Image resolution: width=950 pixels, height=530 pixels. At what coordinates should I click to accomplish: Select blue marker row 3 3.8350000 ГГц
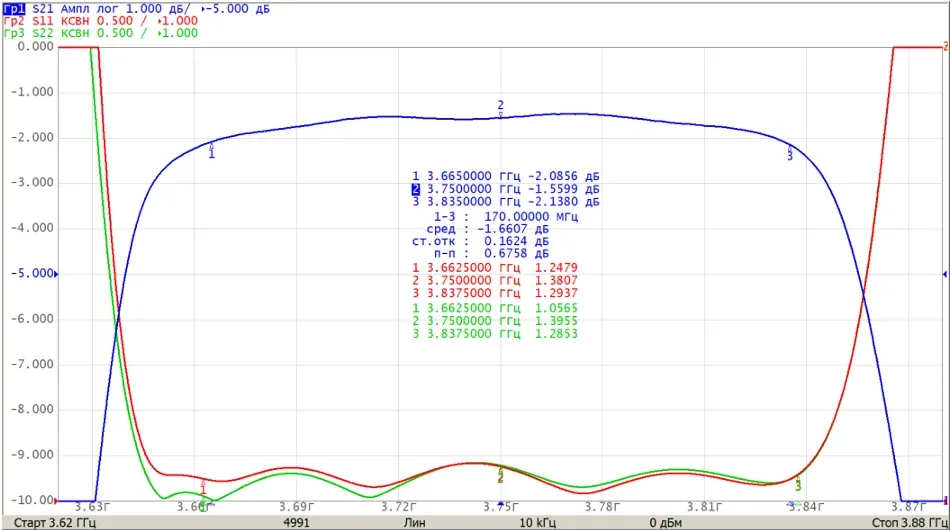coord(506,202)
